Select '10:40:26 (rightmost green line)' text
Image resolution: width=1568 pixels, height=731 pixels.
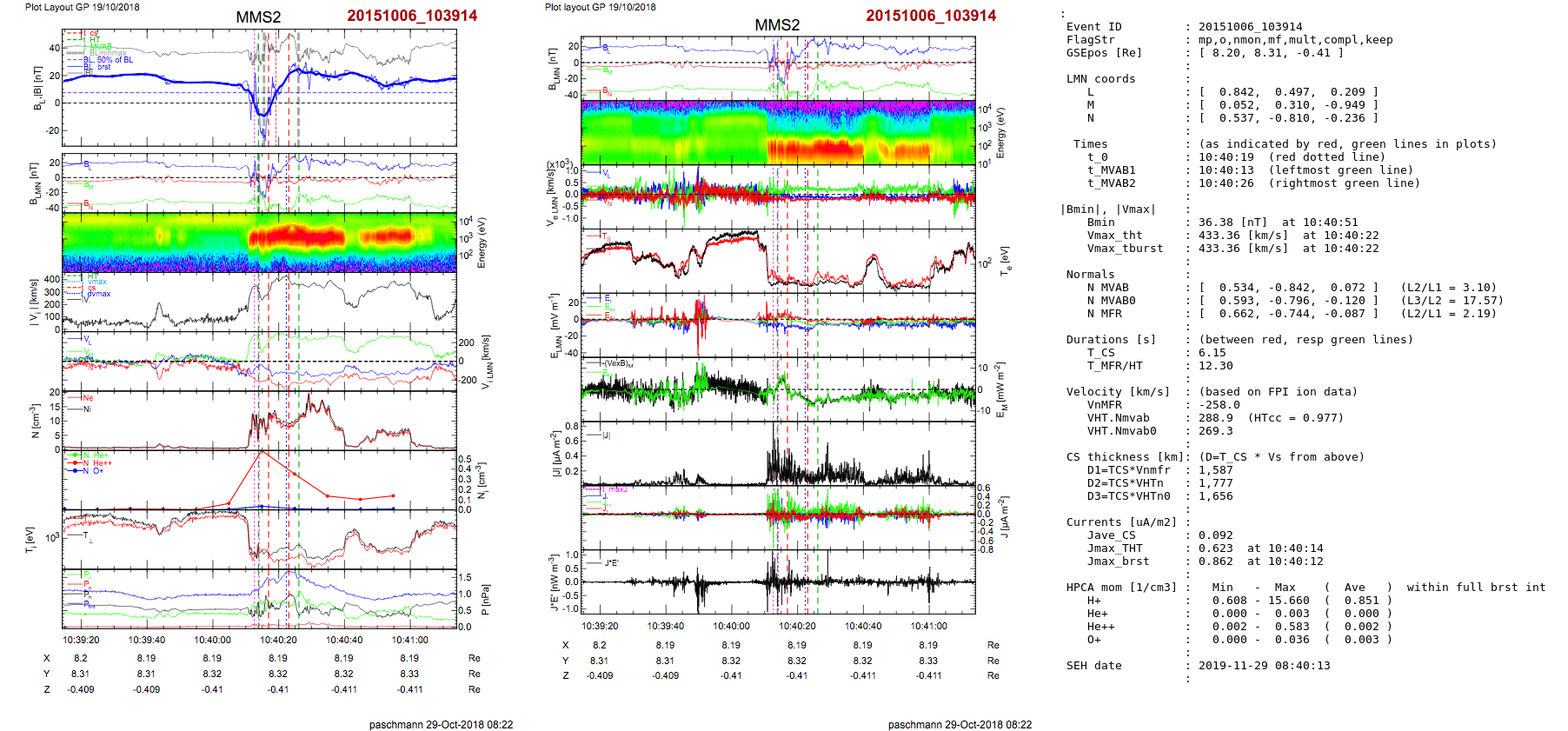(1309, 183)
